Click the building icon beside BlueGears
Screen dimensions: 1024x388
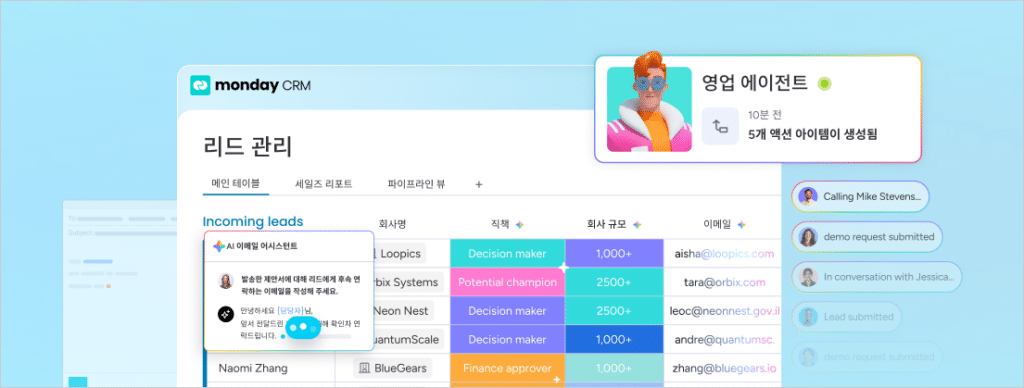363,368
